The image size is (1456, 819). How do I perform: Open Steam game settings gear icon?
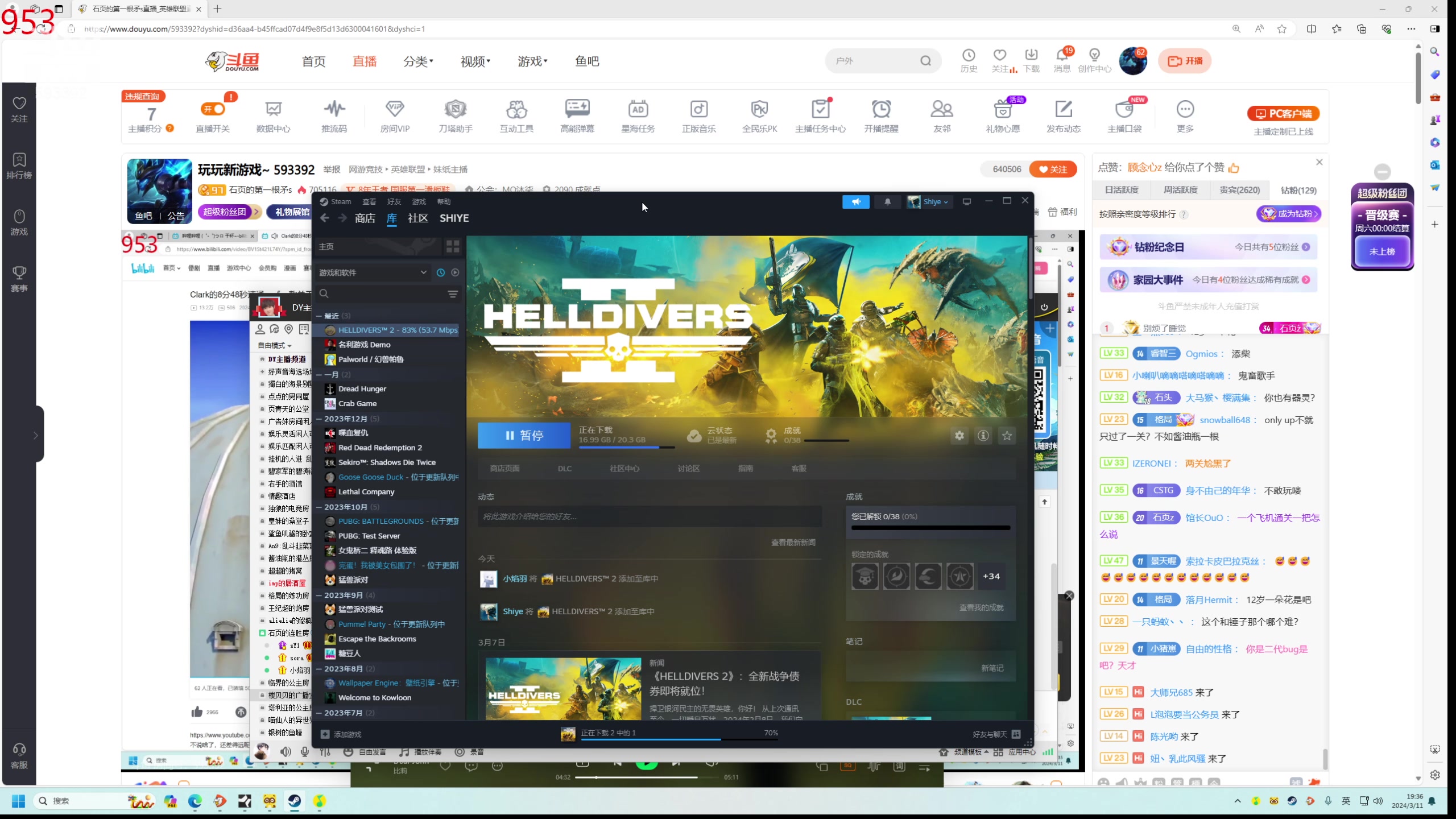coord(959,436)
